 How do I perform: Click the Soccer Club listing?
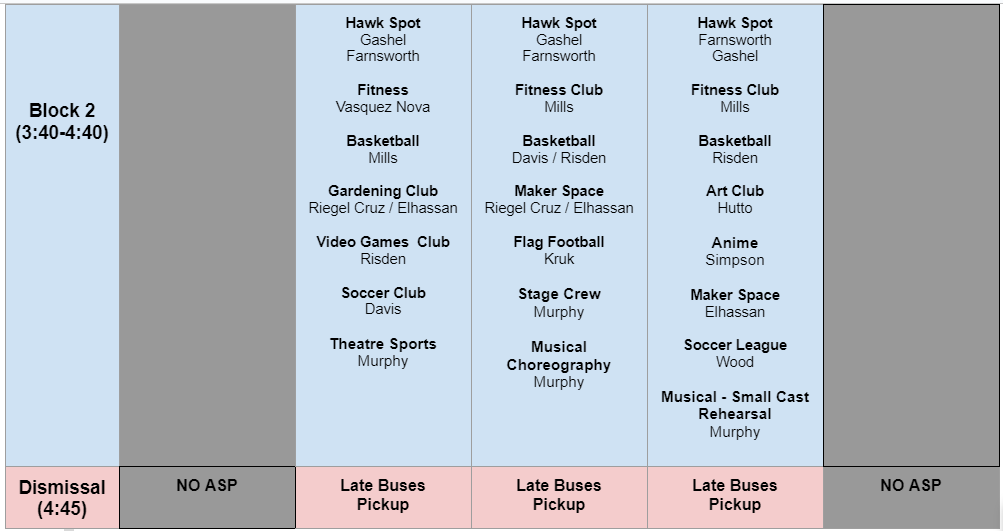383,293
